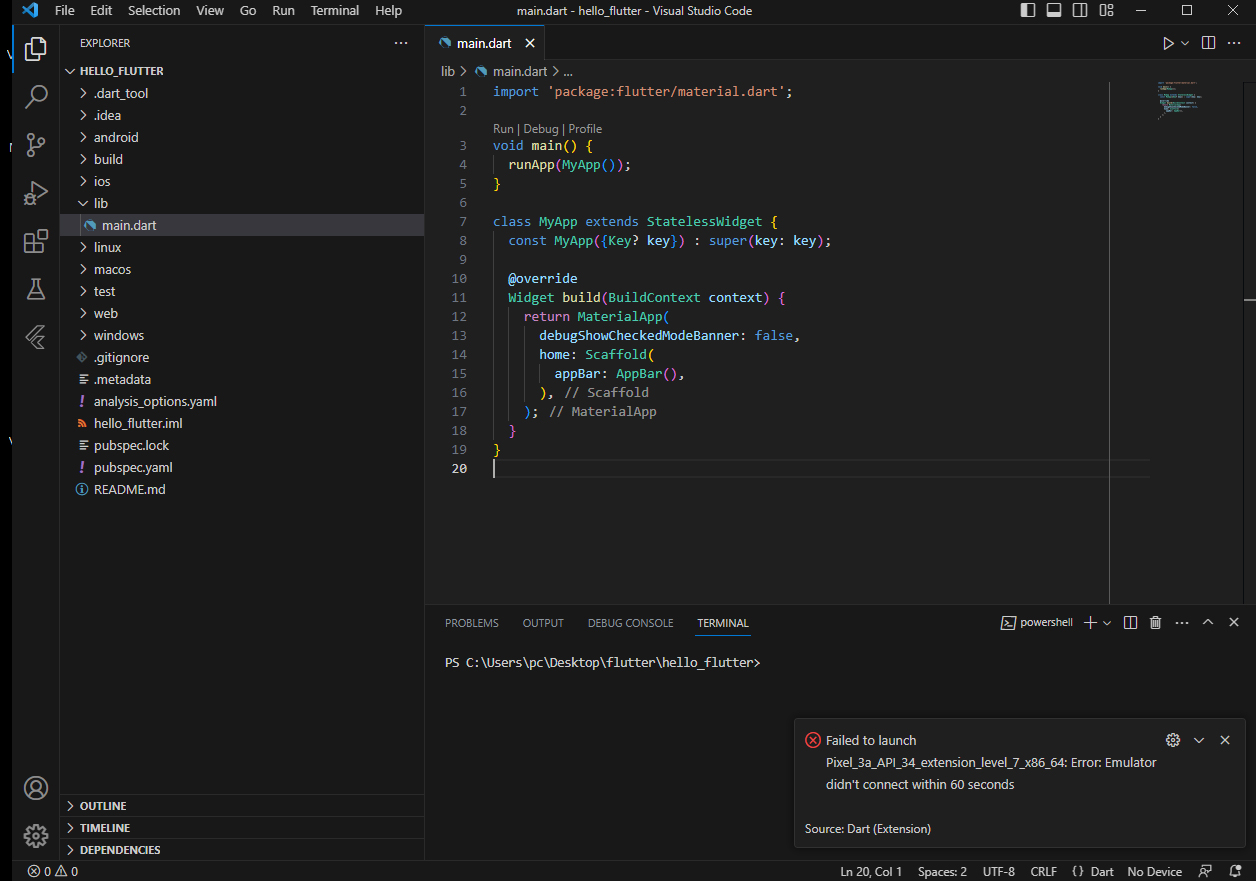Click the curly braces language status icon
The height and width of the screenshot is (881, 1256).
coord(1076,871)
